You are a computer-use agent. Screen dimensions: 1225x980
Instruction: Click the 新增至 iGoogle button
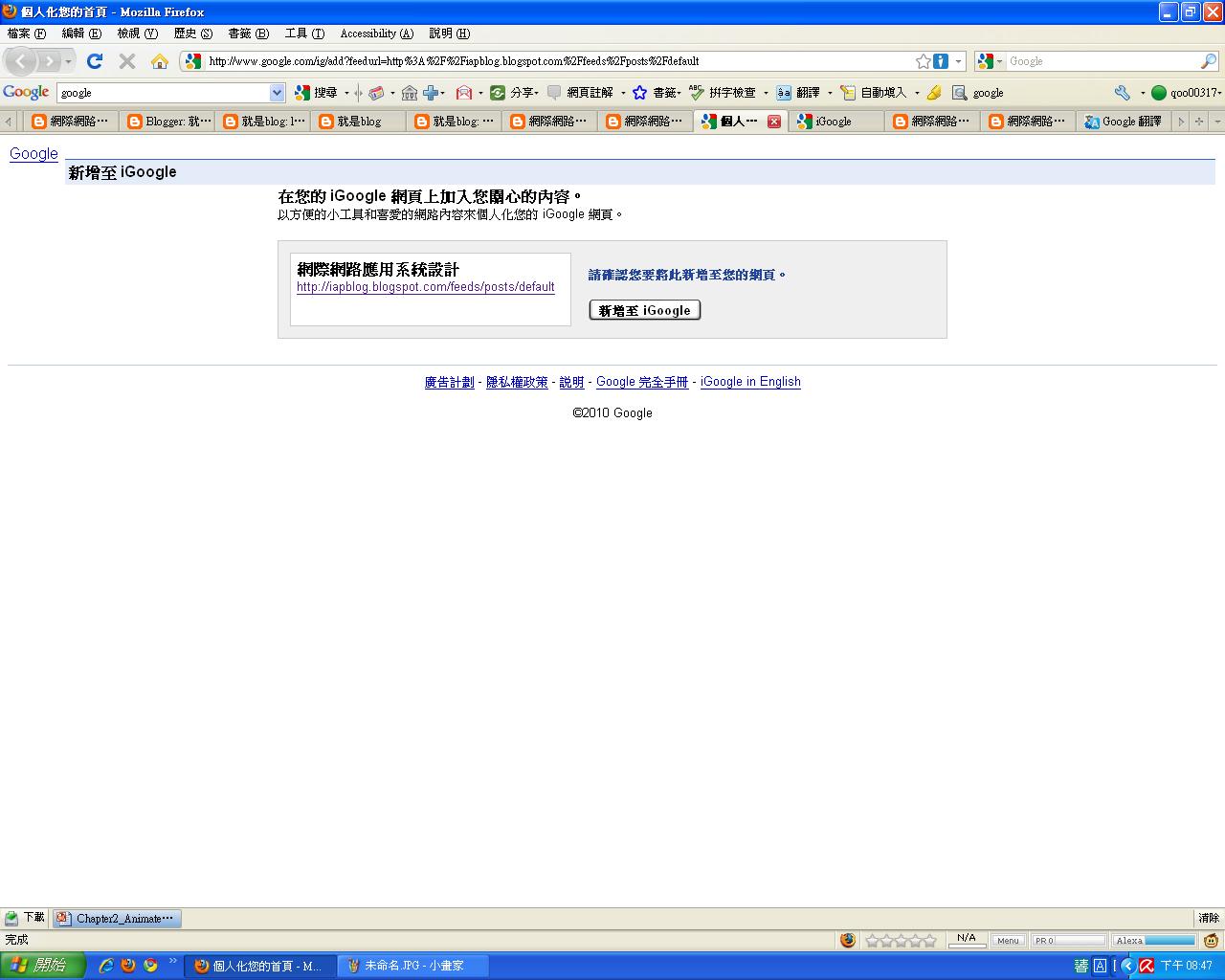click(x=645, y=310)
